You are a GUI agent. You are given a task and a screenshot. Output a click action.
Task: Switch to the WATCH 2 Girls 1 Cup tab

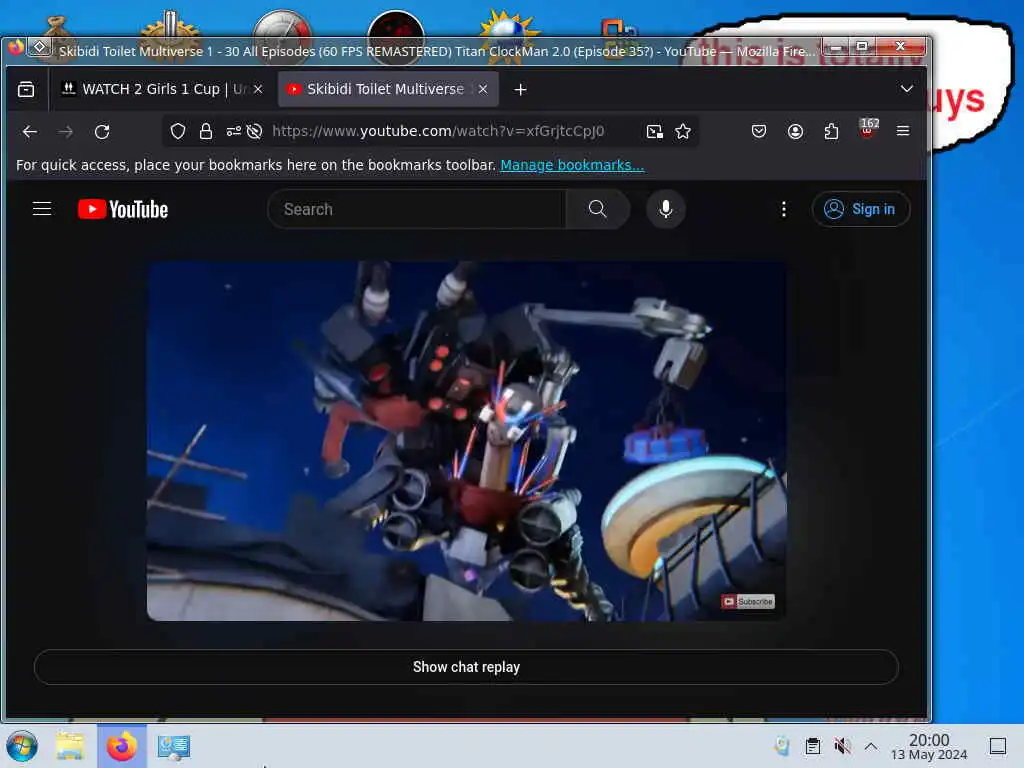(153, 89)
